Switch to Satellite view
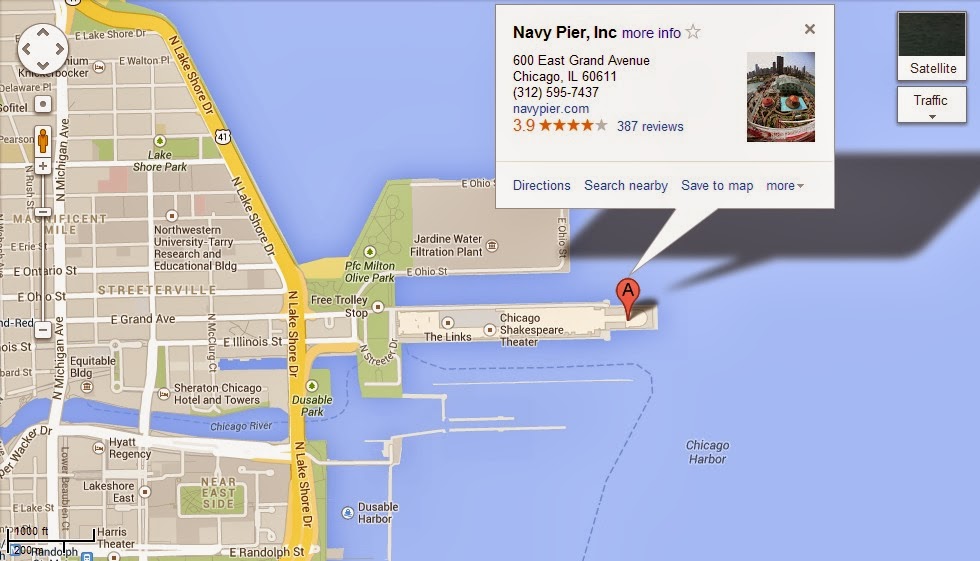The image size is (980, 561). (x=932, y=46)
